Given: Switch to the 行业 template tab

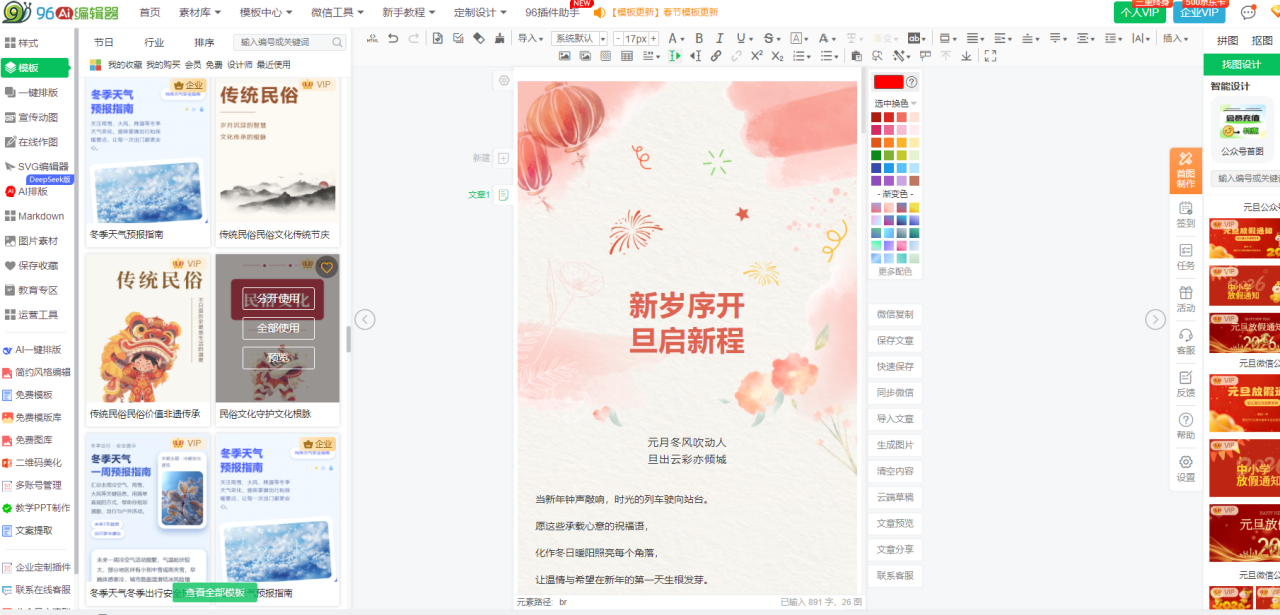Looking at the screenshot, I should pyautogui.click(x=154, y=43).
